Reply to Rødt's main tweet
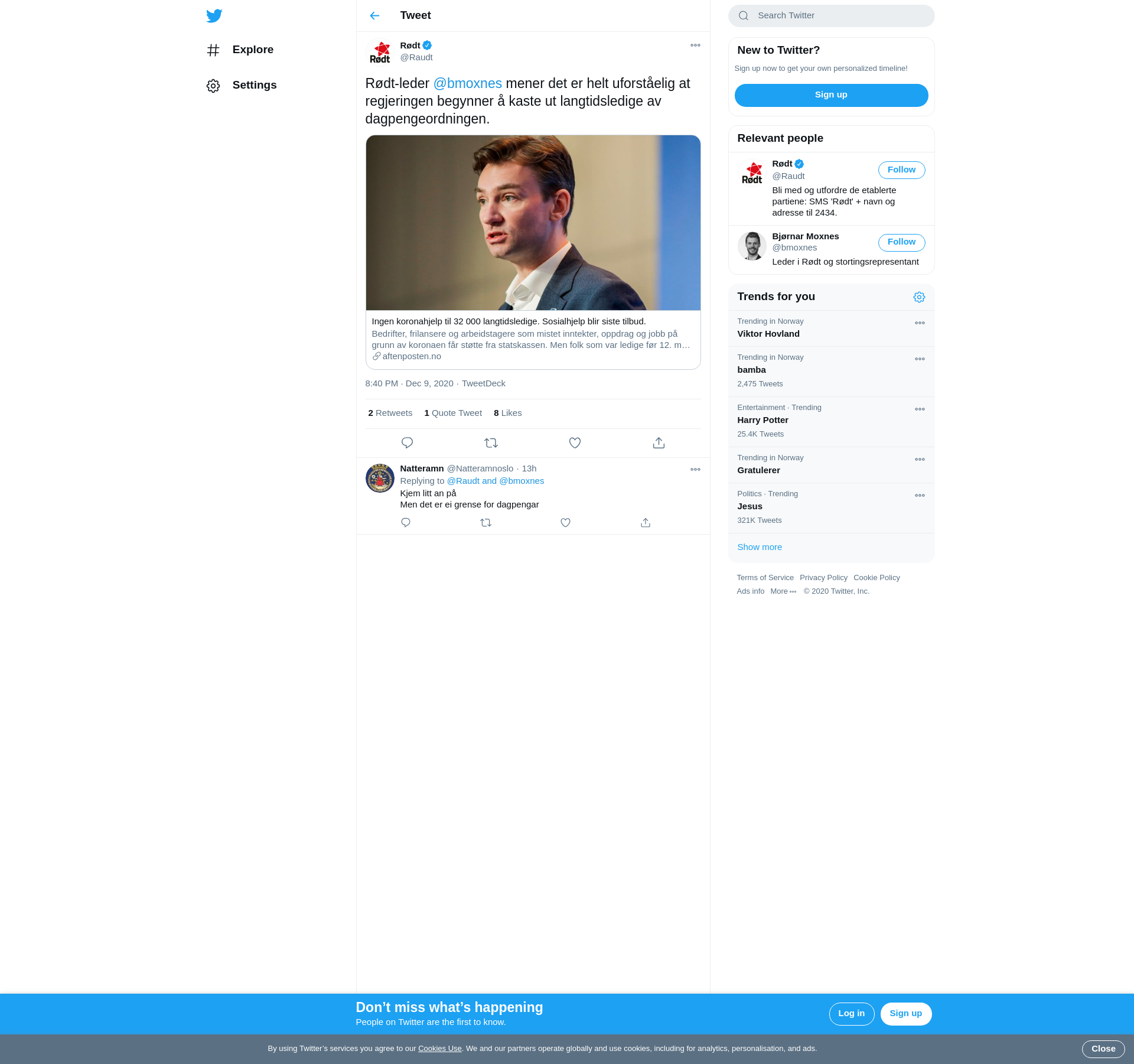Screen dimensions: 1134x1064 (x=407, y=443)
